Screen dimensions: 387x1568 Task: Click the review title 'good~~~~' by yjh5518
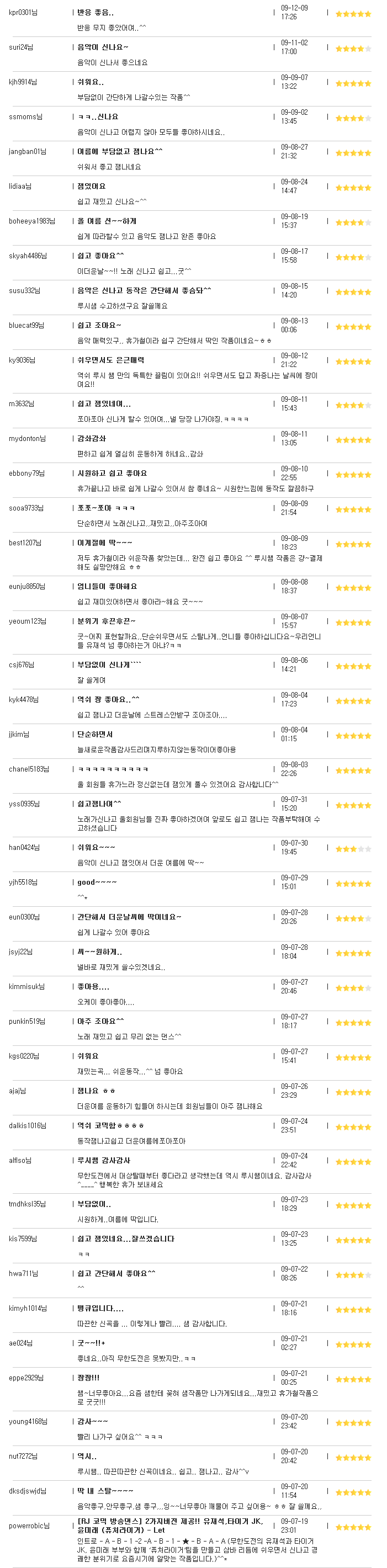point(97,883)
